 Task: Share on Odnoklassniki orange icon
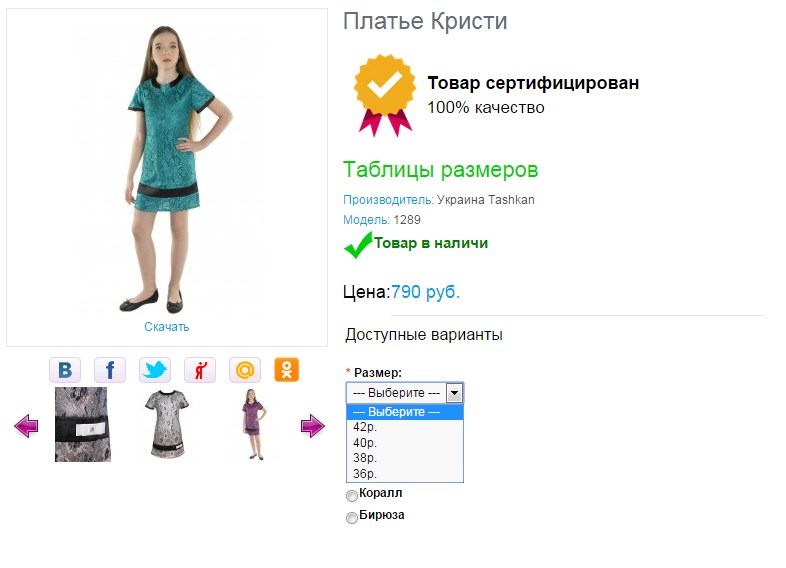click(x=287, y=370)
